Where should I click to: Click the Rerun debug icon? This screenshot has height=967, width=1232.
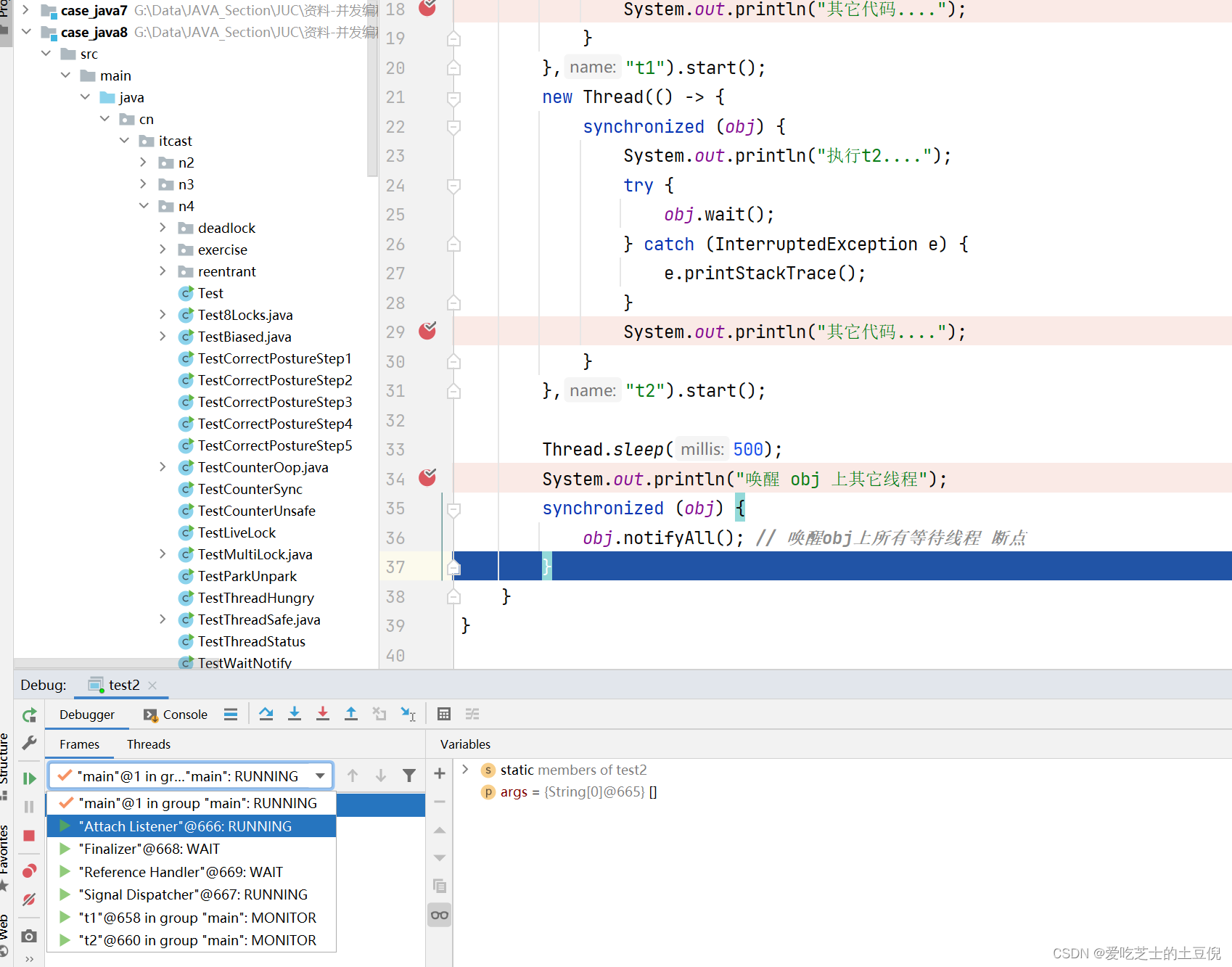click(x=29, y=715)
